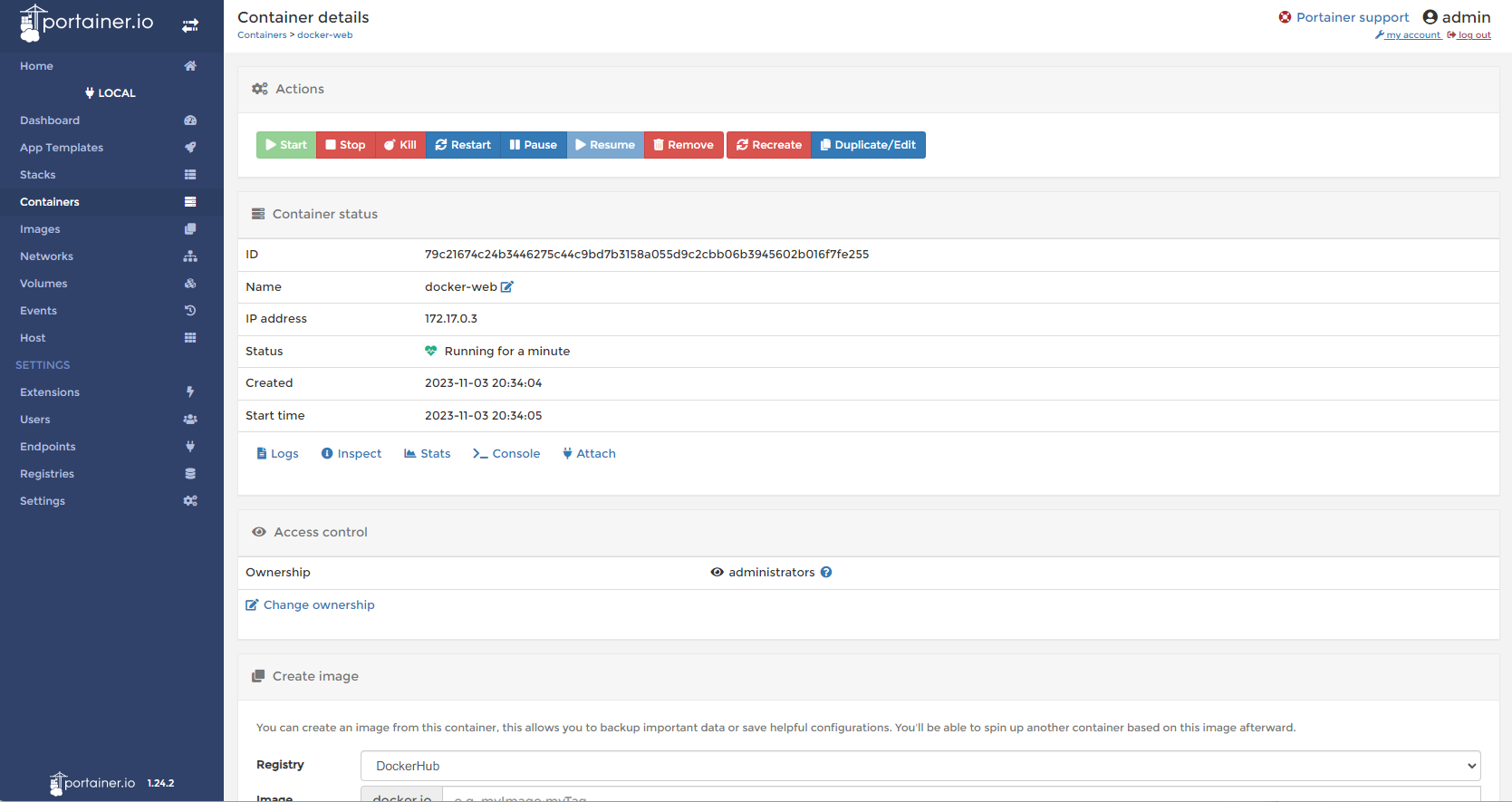Click the container ID value
The height and width of the screenshot is (802, 1512).
[647, 255]
